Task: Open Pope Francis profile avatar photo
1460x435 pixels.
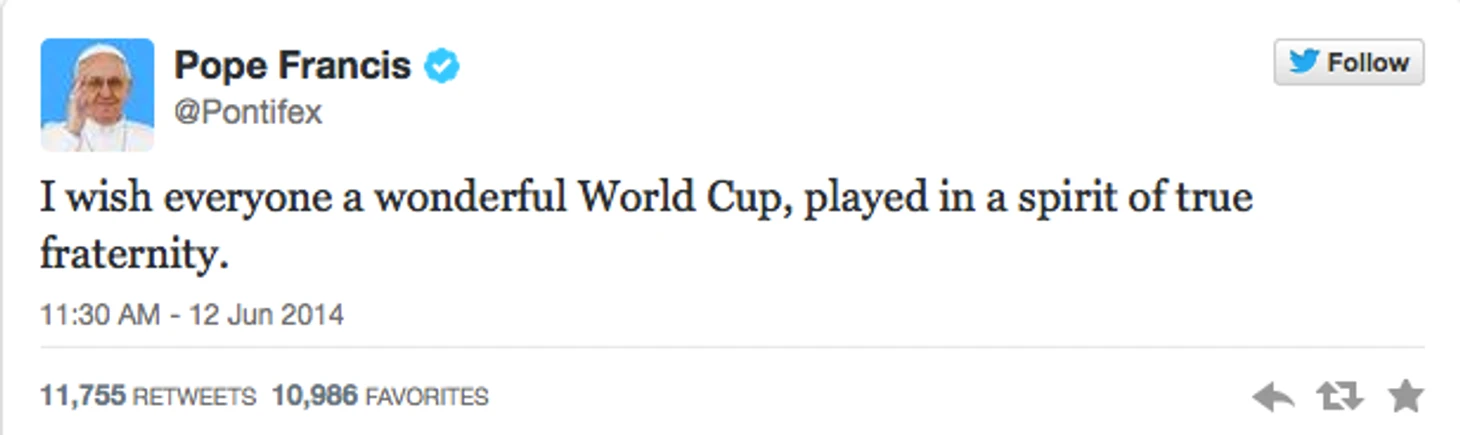Action: (x=97, y=95)
